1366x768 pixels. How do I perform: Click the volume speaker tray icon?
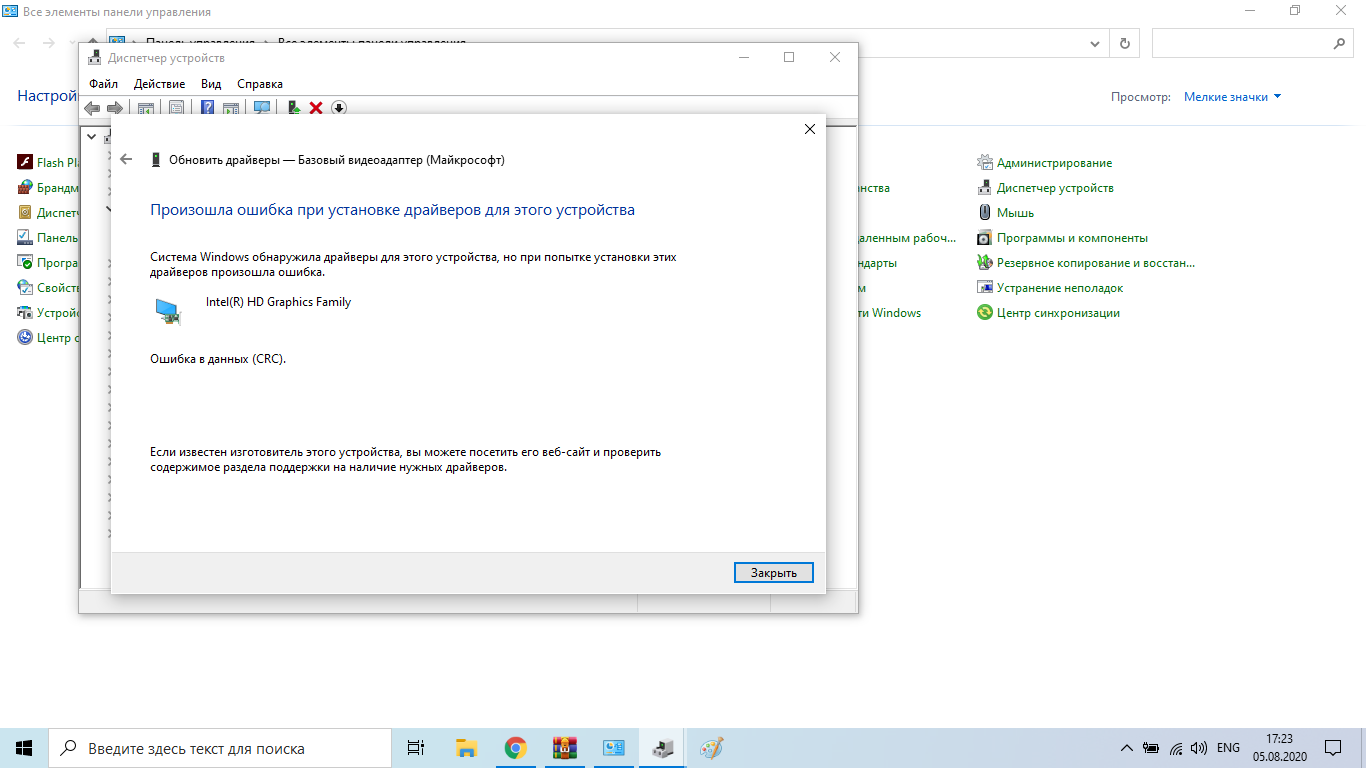click(x=1200, y=748)
